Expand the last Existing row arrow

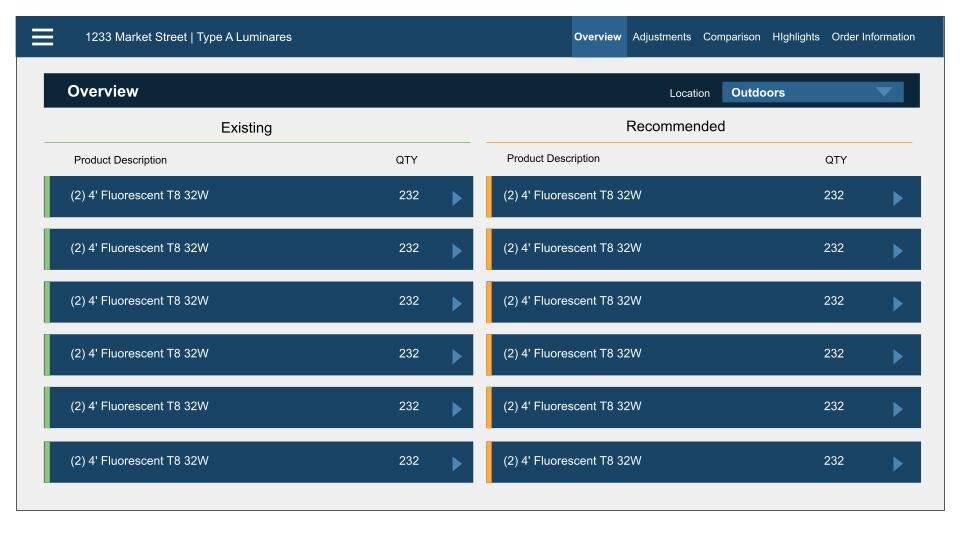[457, 463]
